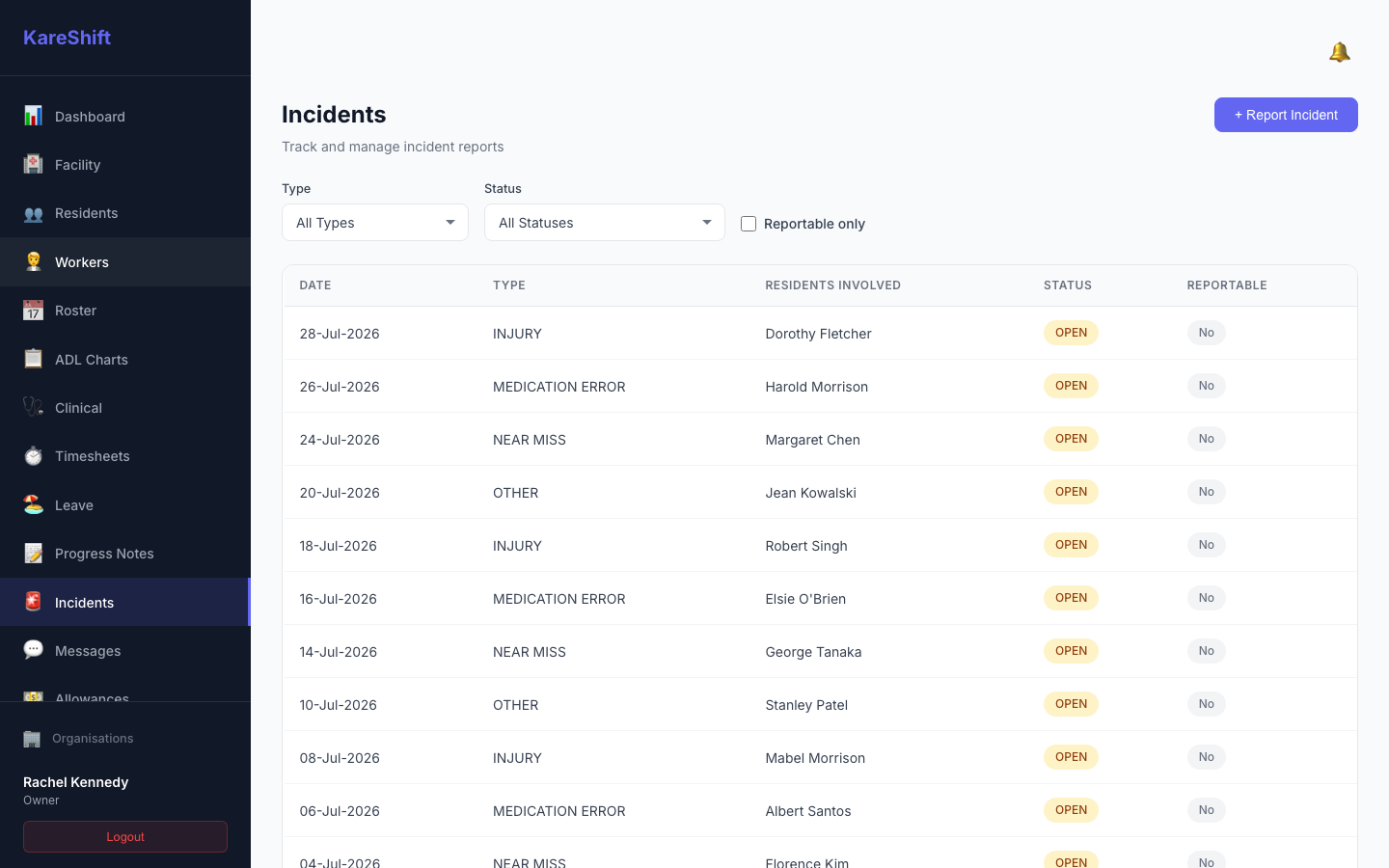Open Clinical page in sidebar
Image resolution: width=1389 pixels, height=868 pixels.
[x=125, y=407]
